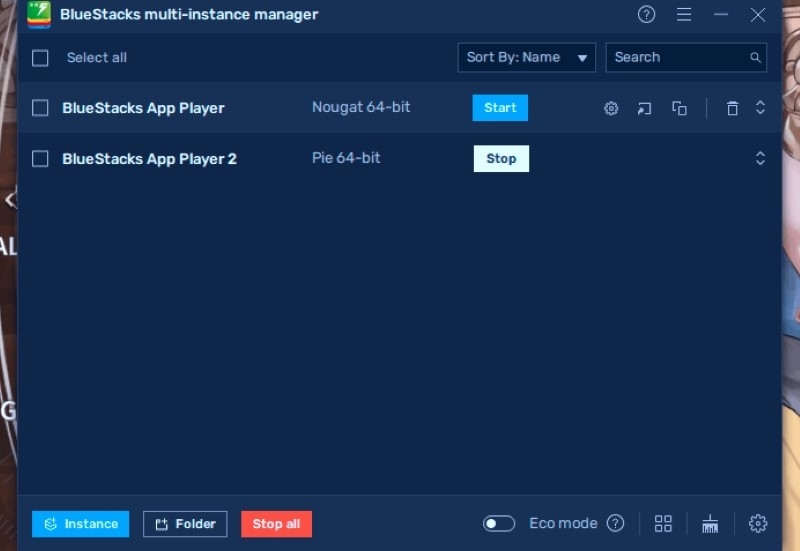
Task: Click the 'Nougat 64-bit' label
Action: coord(361,107)
